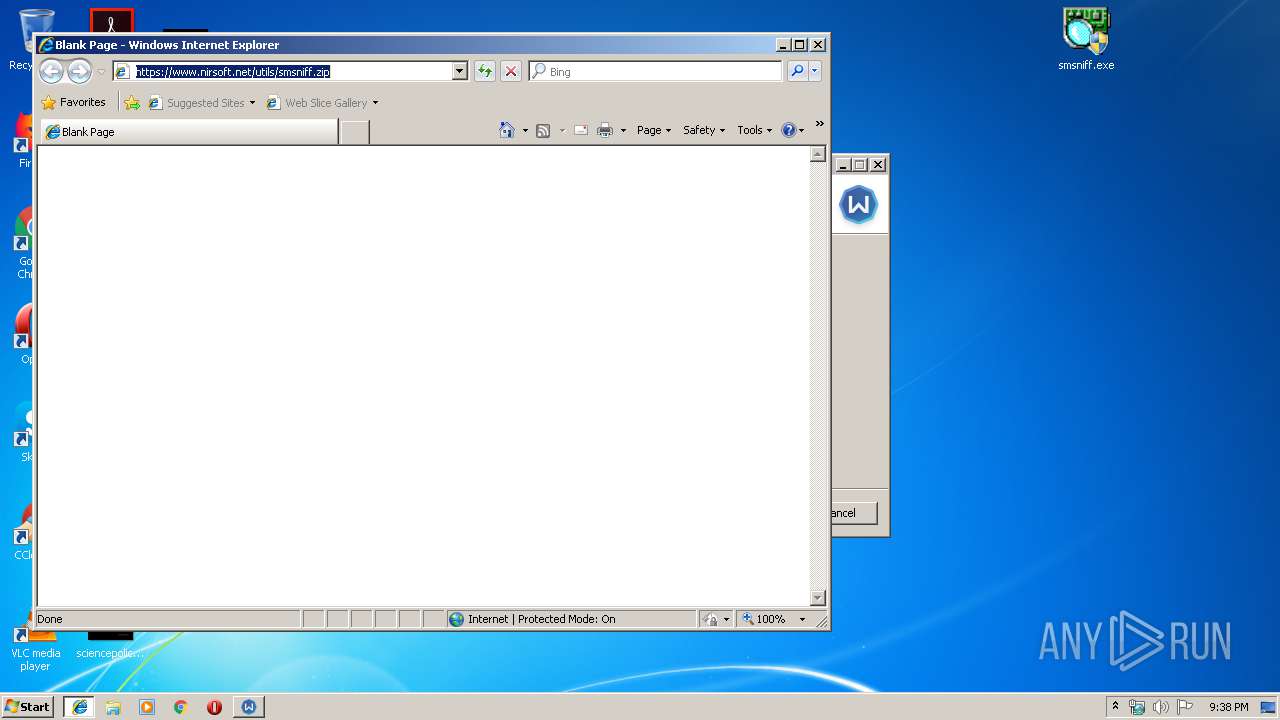Viewport: 1280px width, 720px height.
Task: Switch to the W app in the taskbar
Action: (x=249, y=706)
